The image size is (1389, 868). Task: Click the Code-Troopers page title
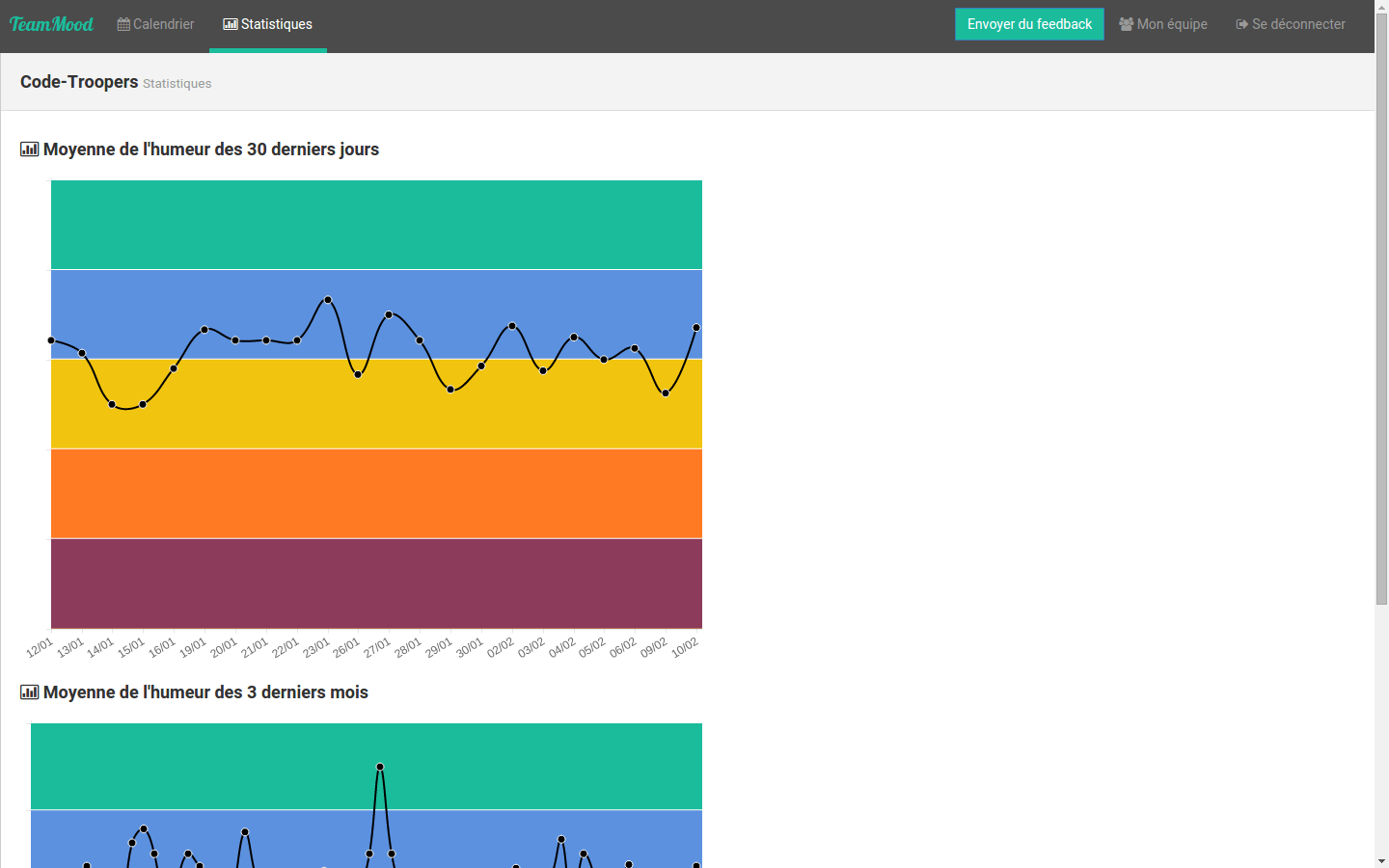(79, 82)
